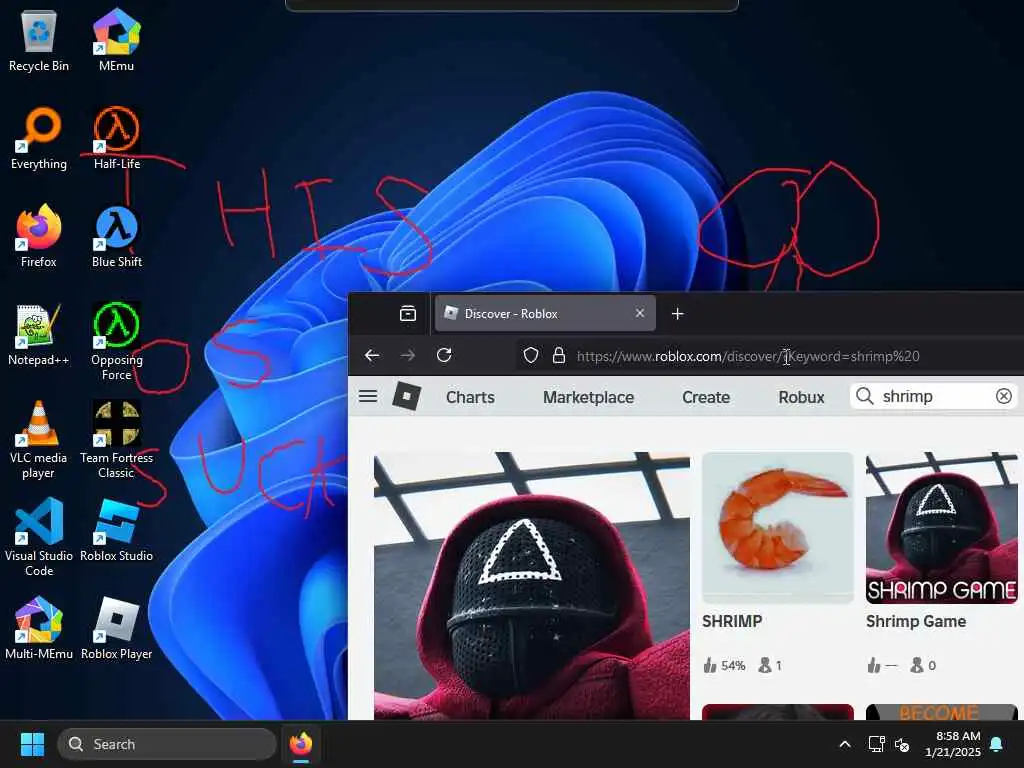
Task: Click the Firefox back arrow
Action: click(372, 355)
